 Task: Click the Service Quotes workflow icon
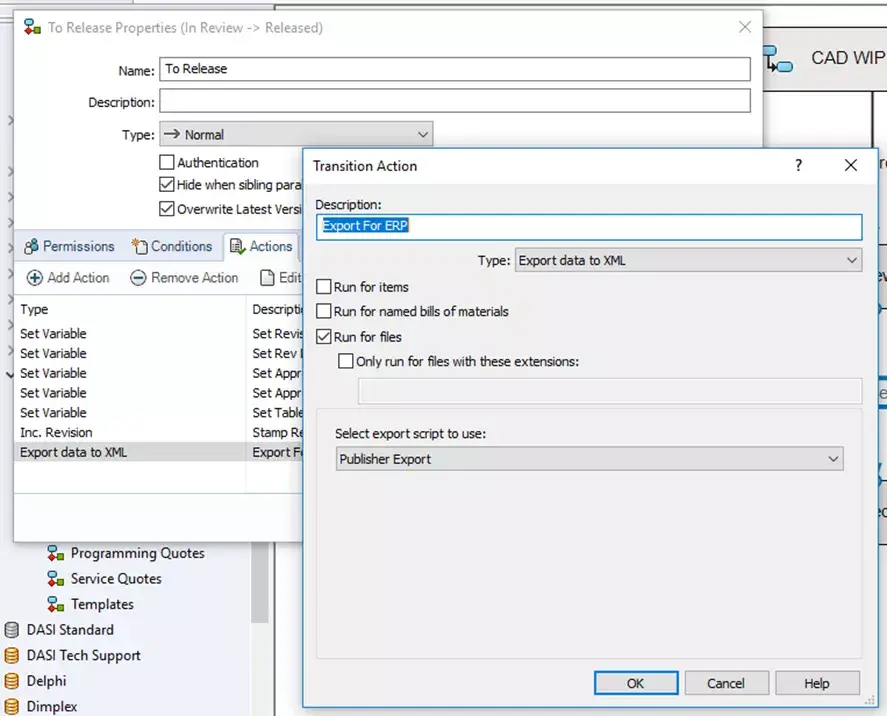tap(56, 579)
